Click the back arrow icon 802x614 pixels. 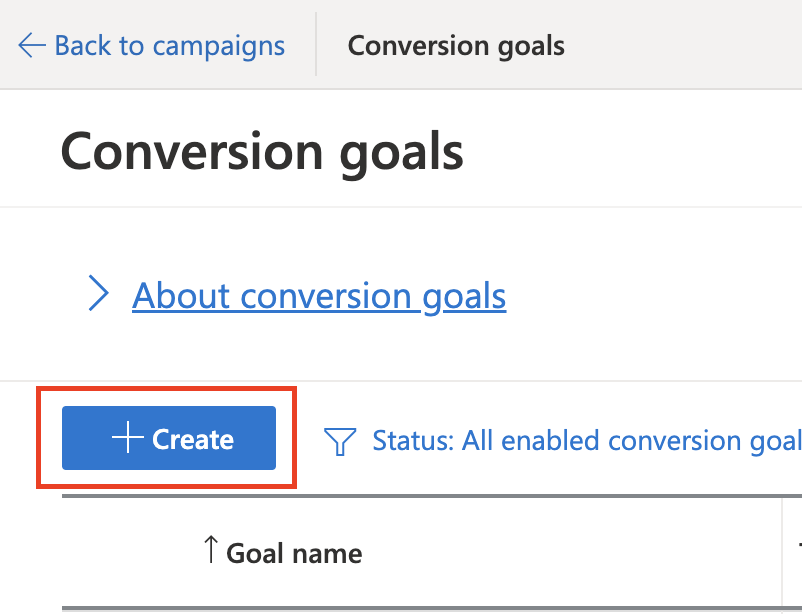[32, 45]
